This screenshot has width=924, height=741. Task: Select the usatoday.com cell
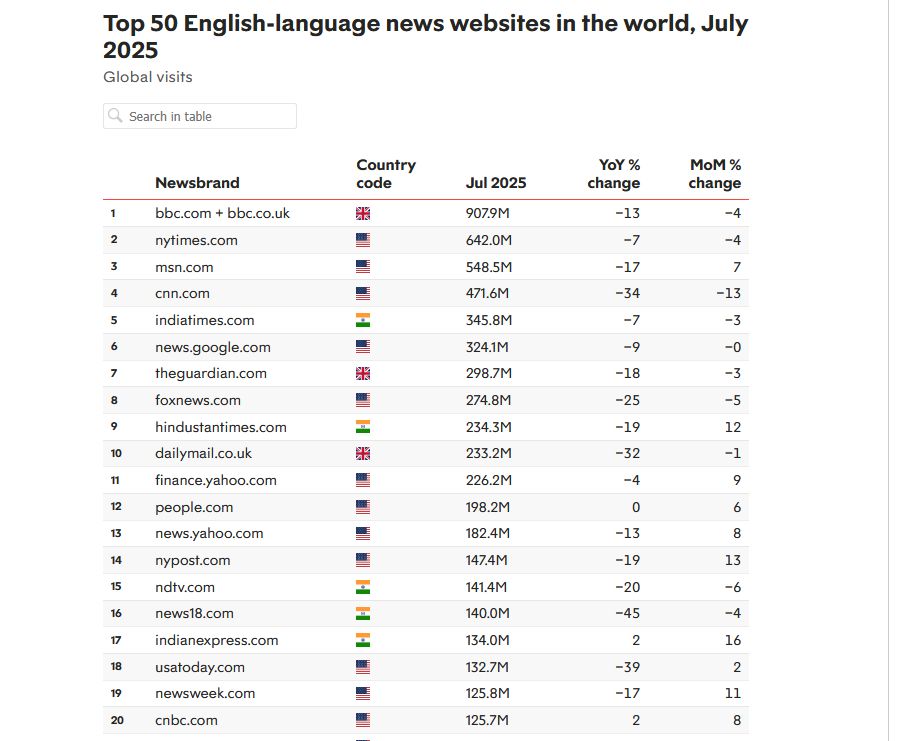(x=200, y=667)
